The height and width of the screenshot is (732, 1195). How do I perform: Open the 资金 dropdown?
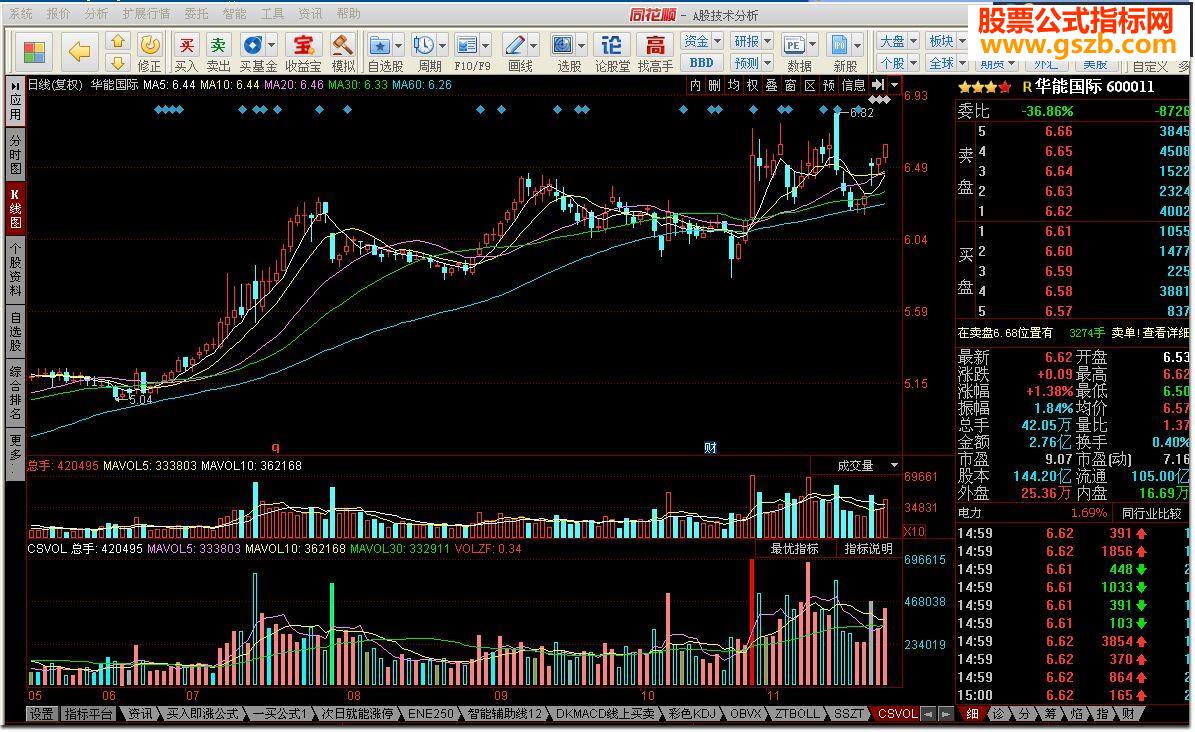pyautogui.click(x=702, y=41)
